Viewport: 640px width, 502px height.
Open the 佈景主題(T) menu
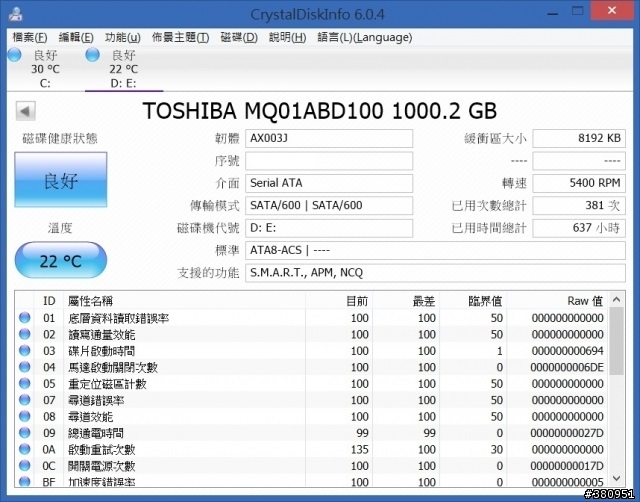[180, 38]
